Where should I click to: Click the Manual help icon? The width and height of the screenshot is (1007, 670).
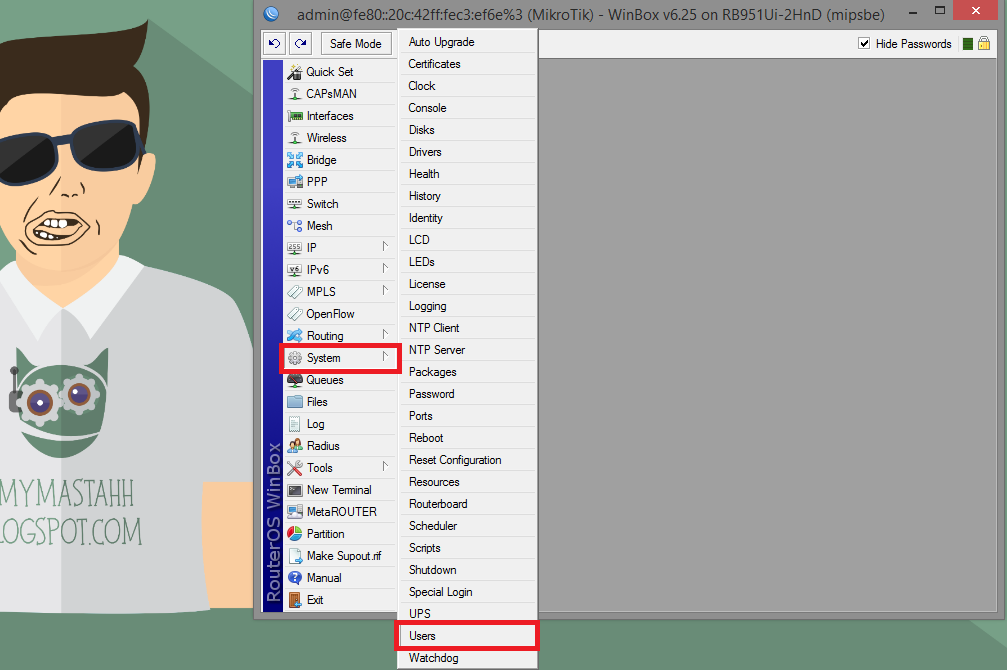295,578
